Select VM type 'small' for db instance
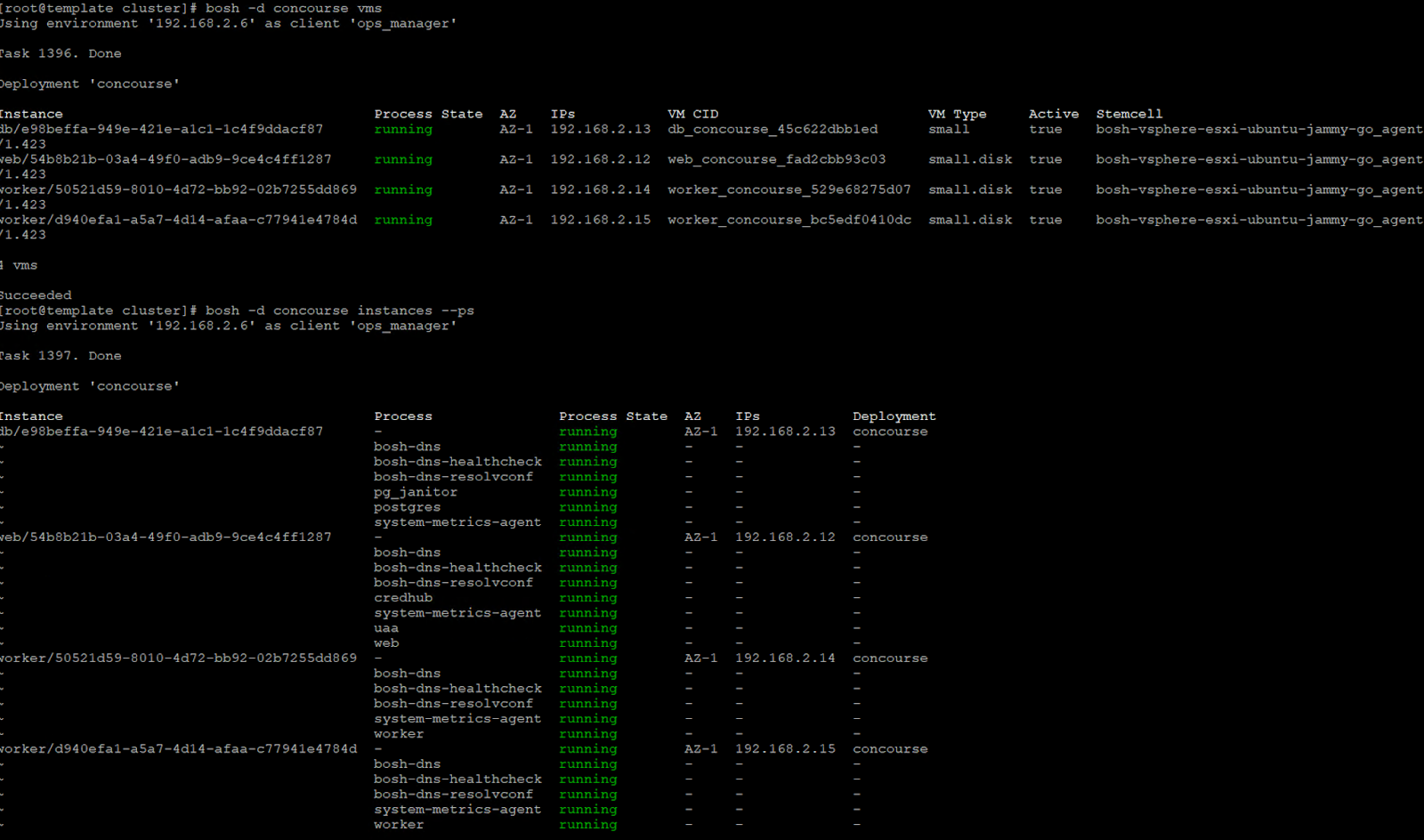 coord(950,129)
